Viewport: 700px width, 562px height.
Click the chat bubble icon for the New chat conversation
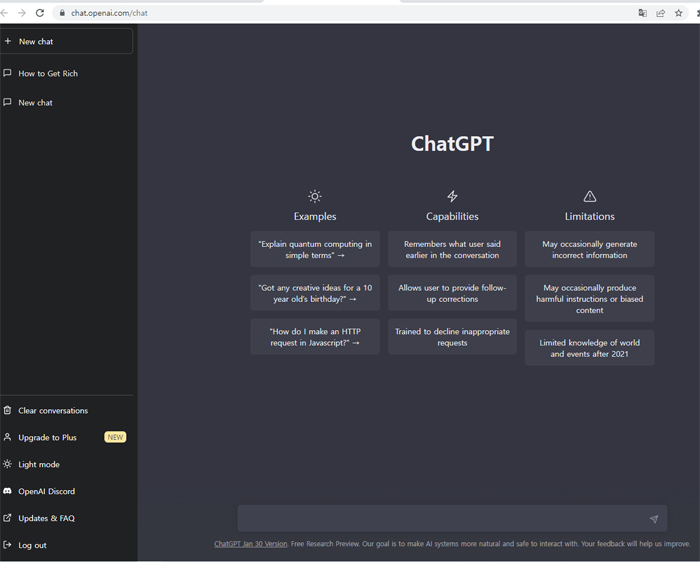[x=7, y=102]
